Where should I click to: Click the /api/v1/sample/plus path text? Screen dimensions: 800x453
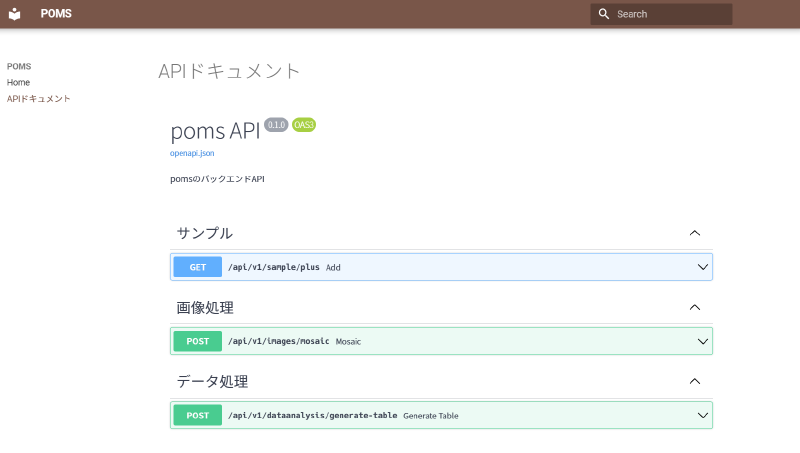[x=273, y=267]
